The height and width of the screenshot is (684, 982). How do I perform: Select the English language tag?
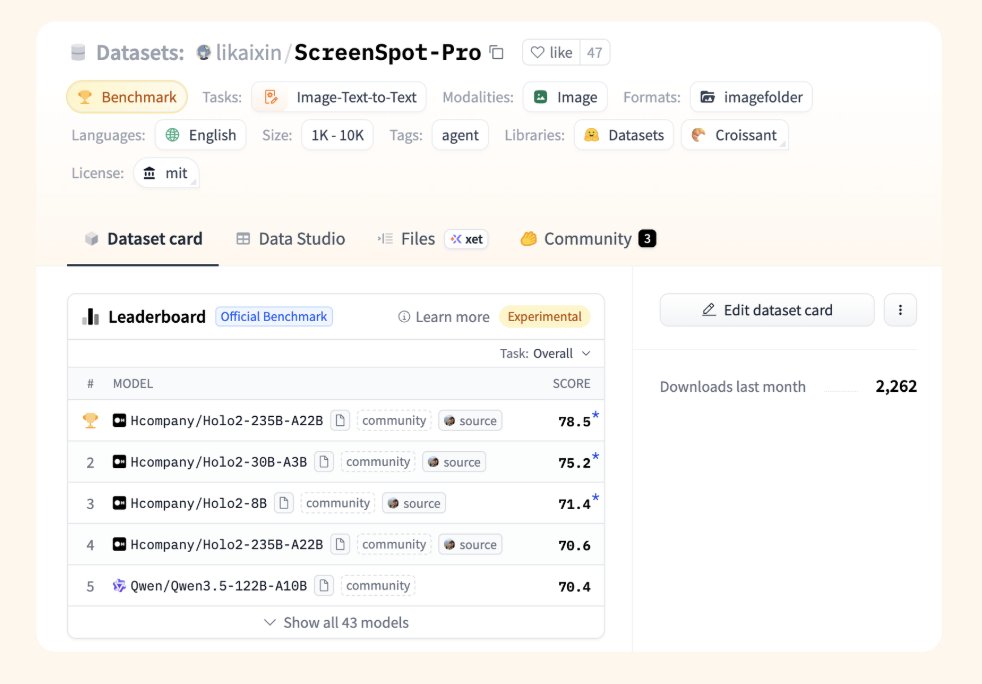[200, 135]
